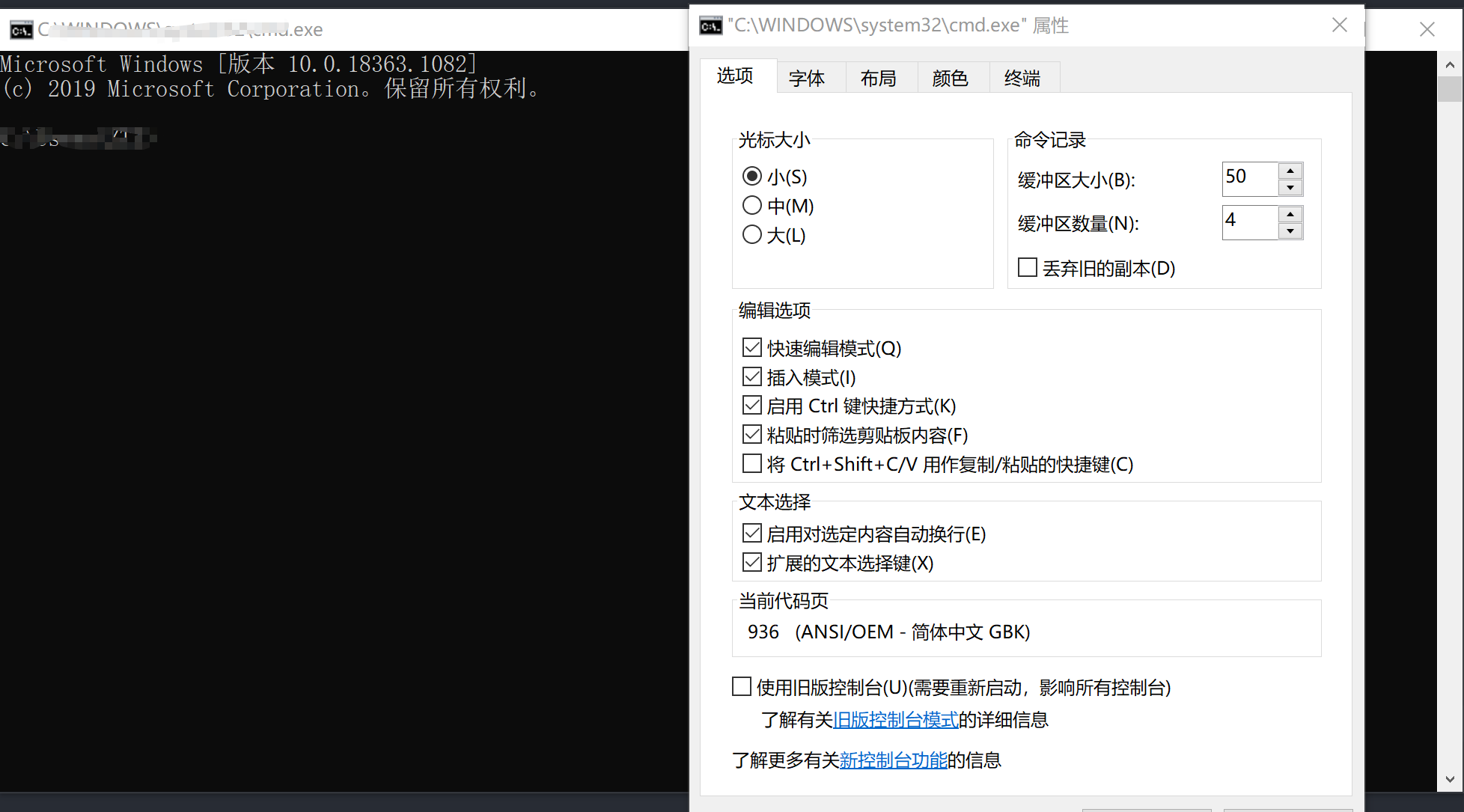1464x812 pixels.
Task: Toggle 扩展的文本选择键(X) checkbox
Action: pos(752,562)
